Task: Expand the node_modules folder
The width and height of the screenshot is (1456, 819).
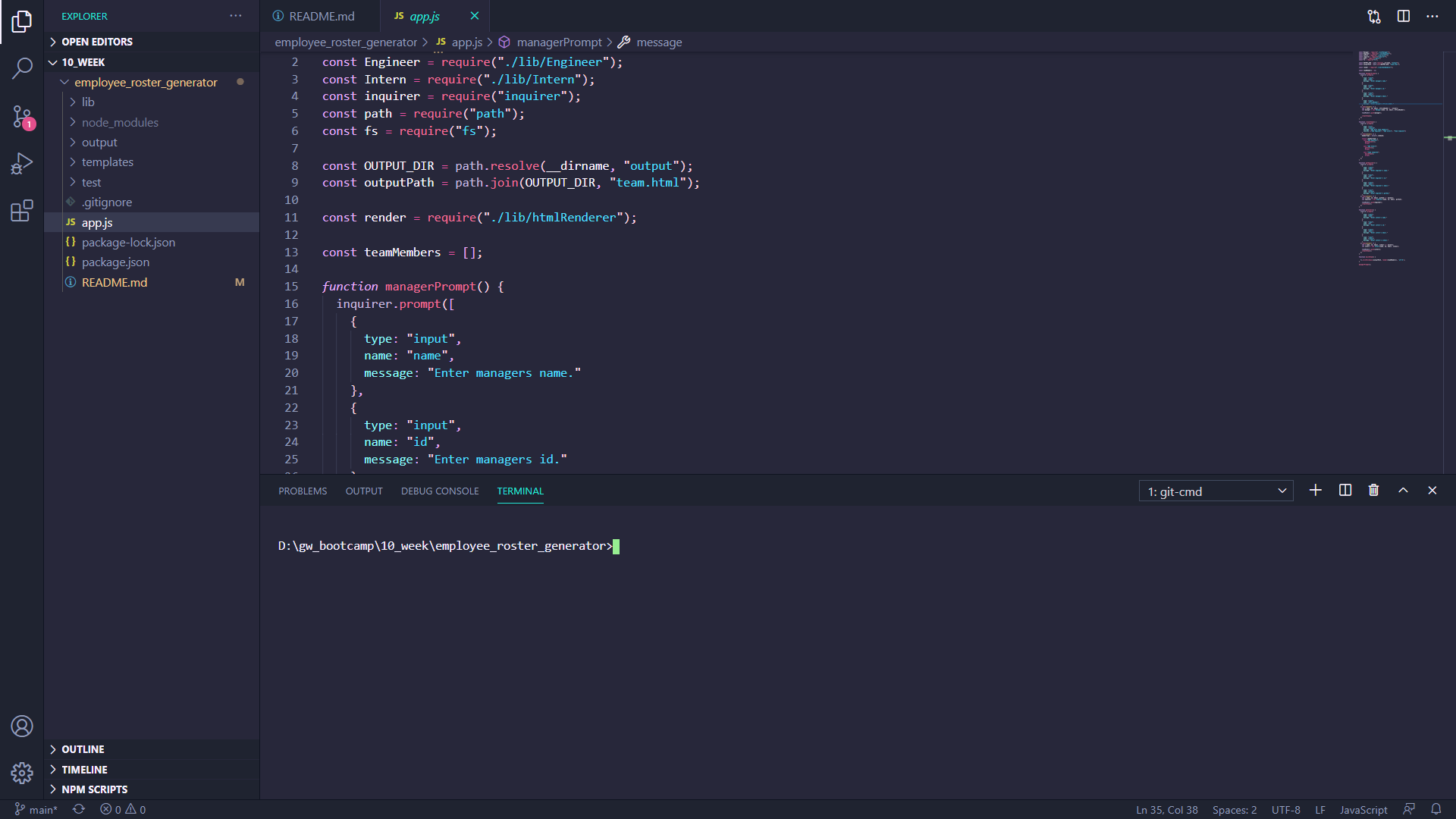Action: click(x=120, y=121)
